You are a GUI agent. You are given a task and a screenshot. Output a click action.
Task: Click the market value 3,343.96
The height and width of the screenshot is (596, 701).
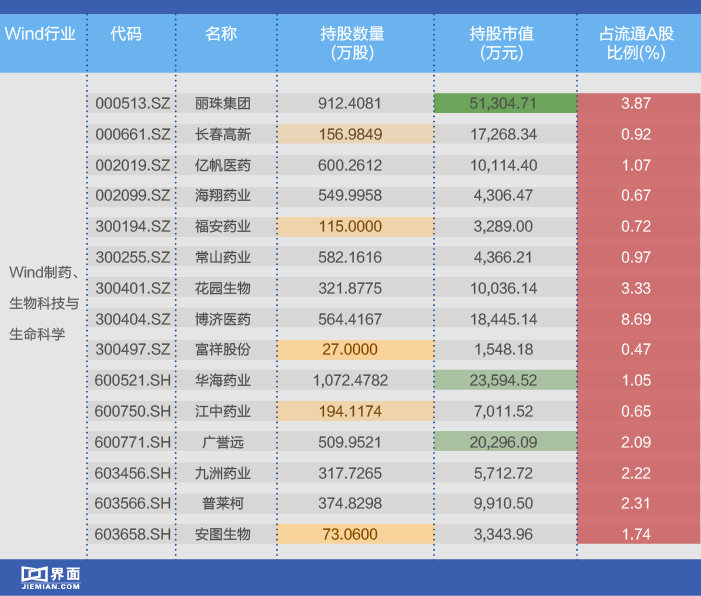point(503,534)
